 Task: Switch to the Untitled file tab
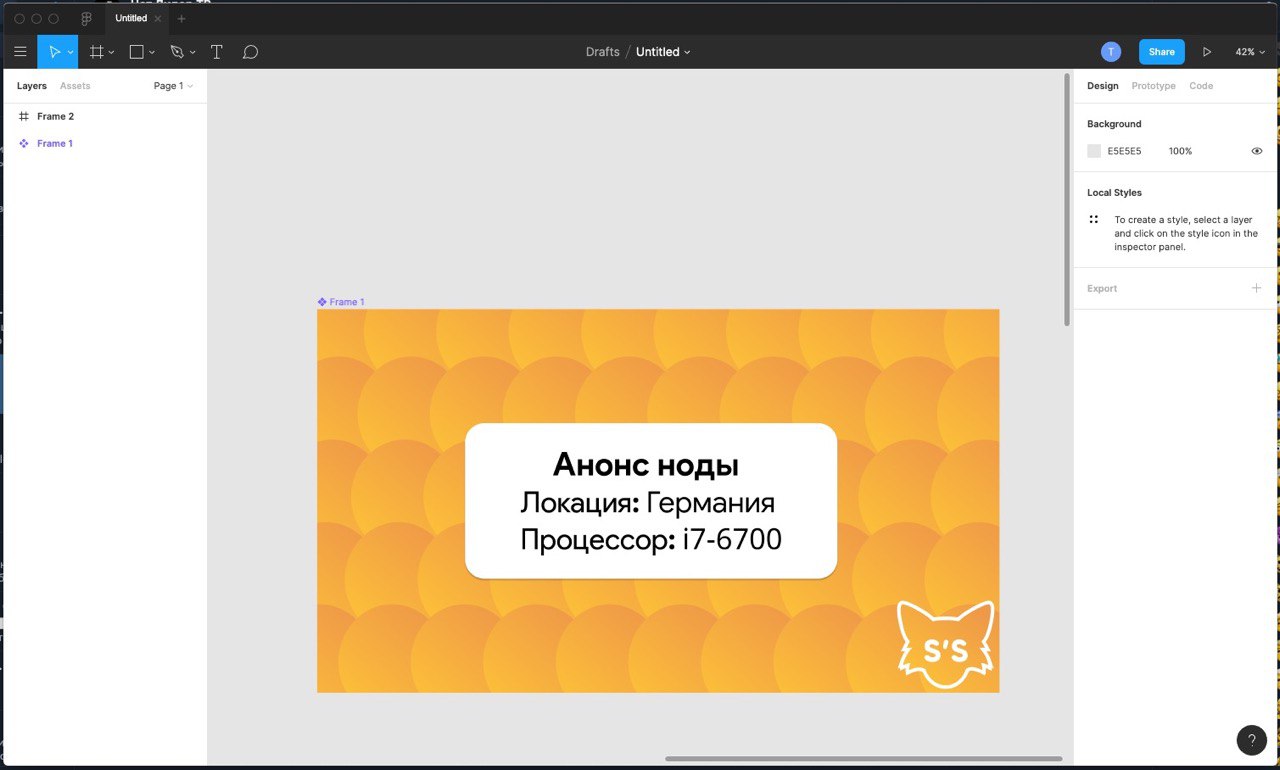(x=131, y=18)
